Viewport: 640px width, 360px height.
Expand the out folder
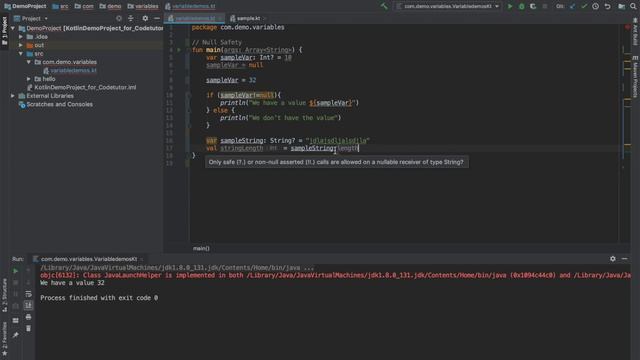(x=21, y=45)
